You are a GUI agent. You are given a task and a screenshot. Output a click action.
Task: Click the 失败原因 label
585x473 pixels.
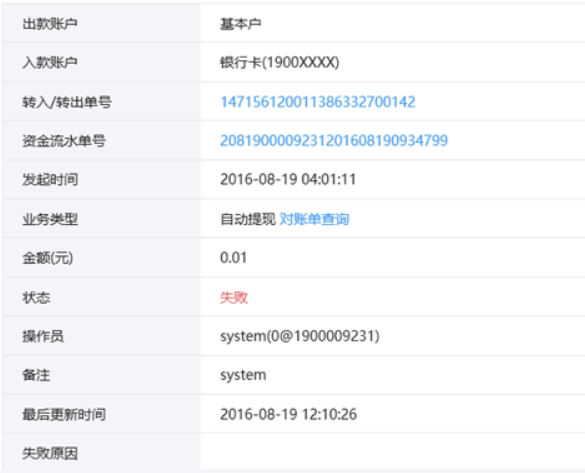tap(50, 453)
